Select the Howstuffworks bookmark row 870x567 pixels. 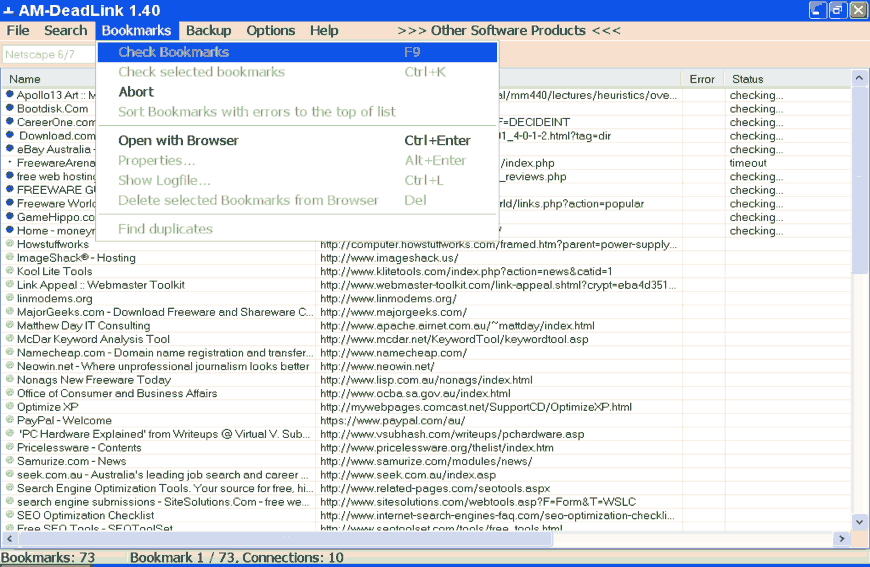tap(426, 245)
